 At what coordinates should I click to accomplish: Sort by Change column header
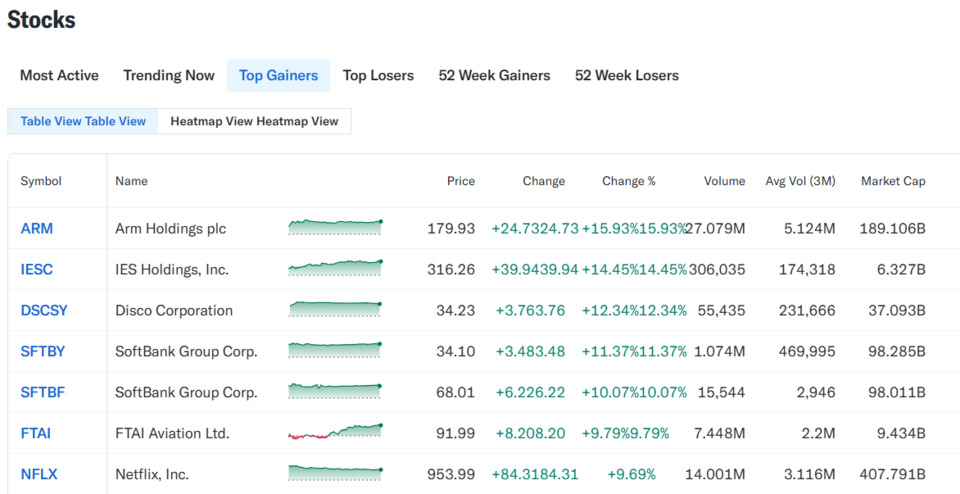tap(544, 181)
